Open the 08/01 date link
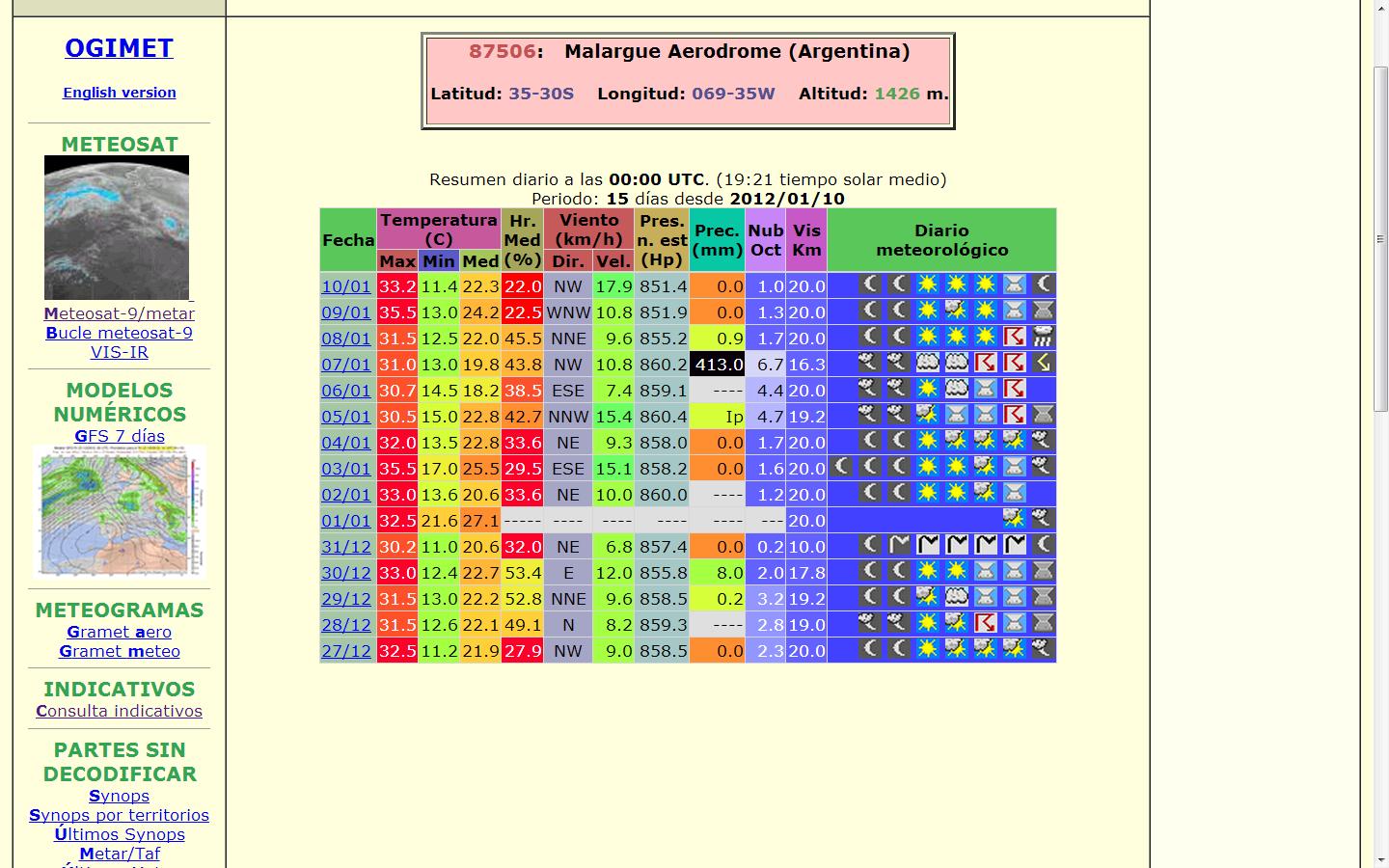Viewport: 1389px width, 868px height. click(x=346, y=339)
